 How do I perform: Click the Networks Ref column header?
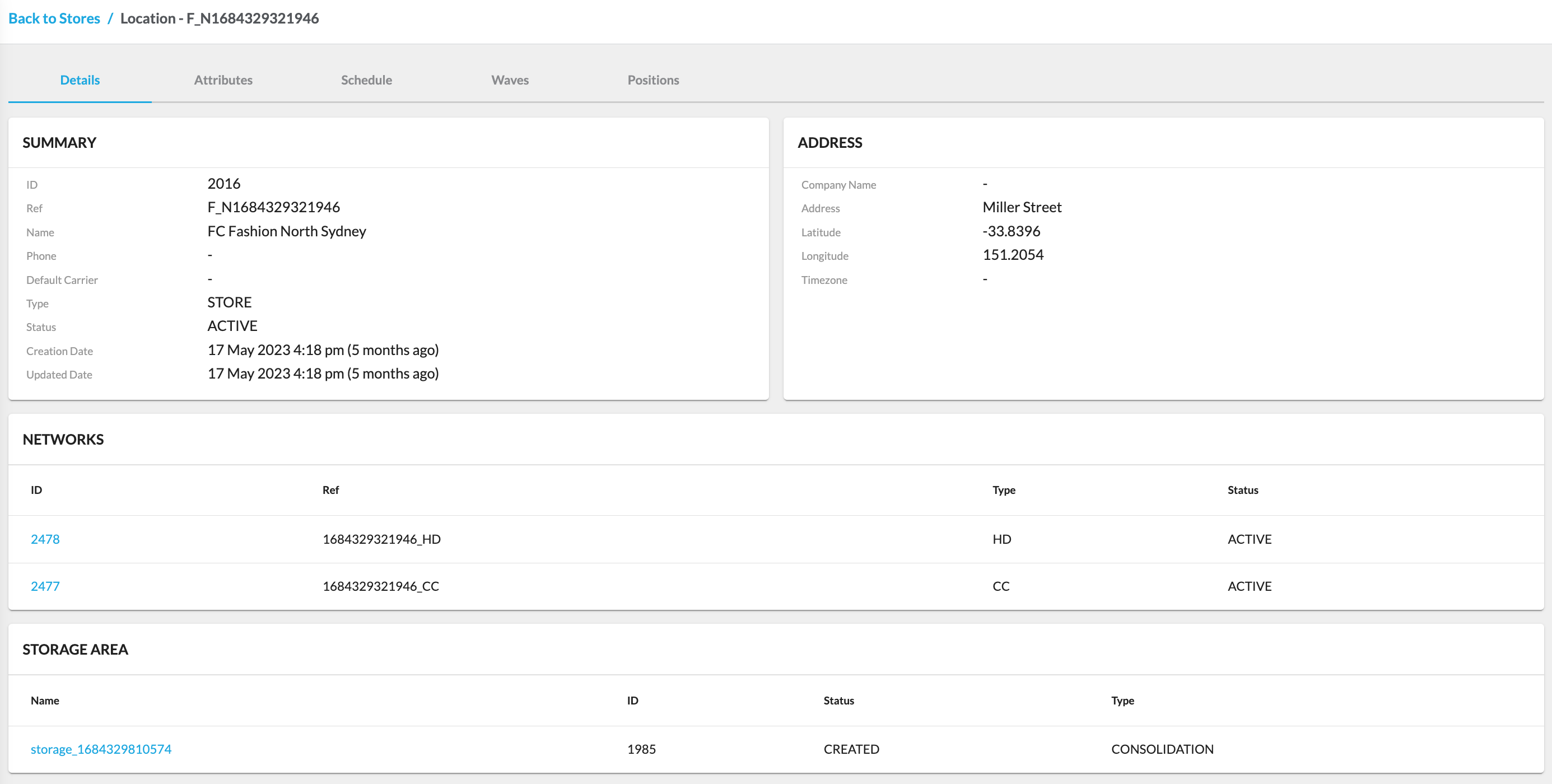[x=330, y=489]
